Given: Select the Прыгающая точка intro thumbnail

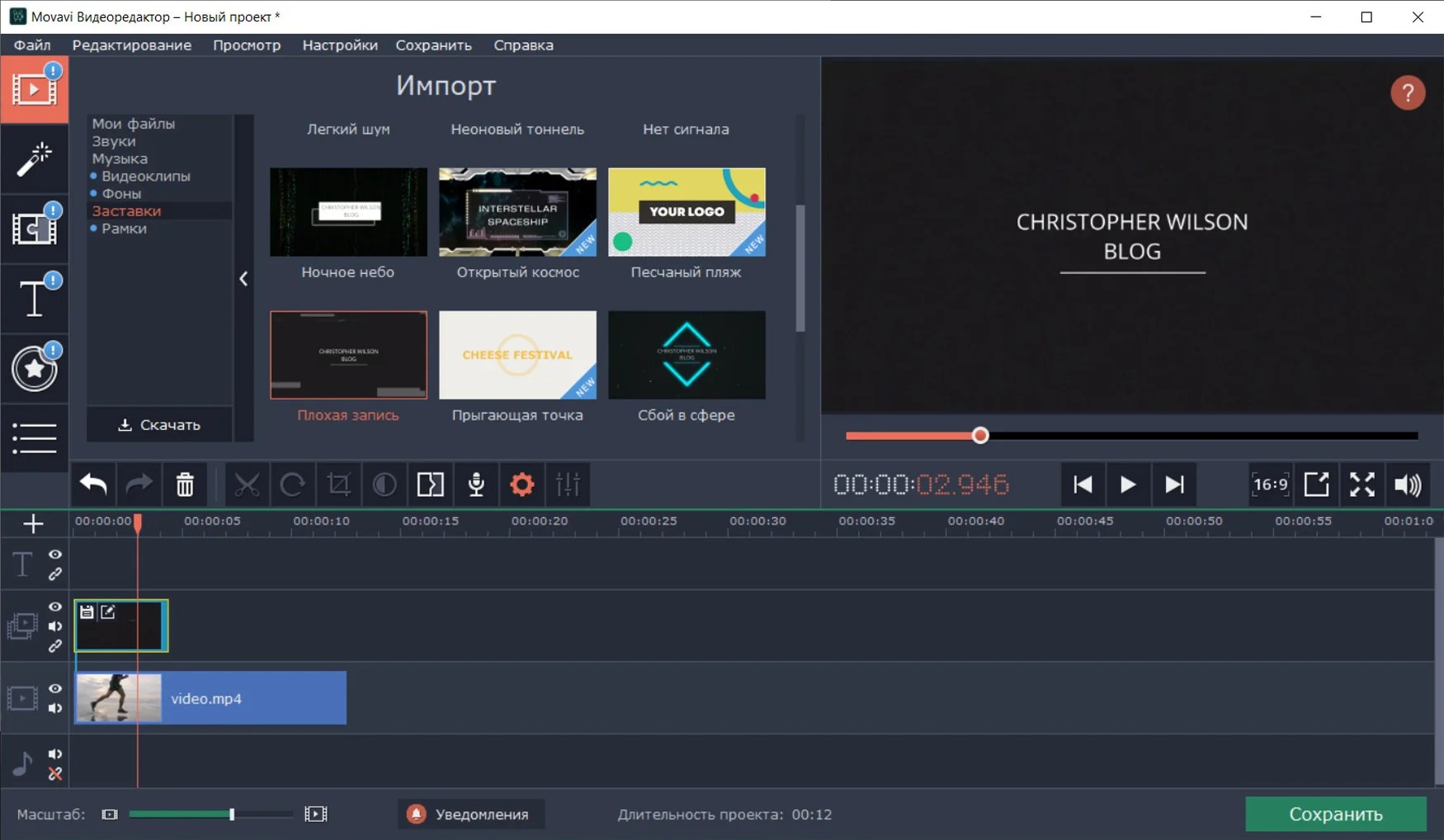Looking at the screenshot, I should (517, 355).
